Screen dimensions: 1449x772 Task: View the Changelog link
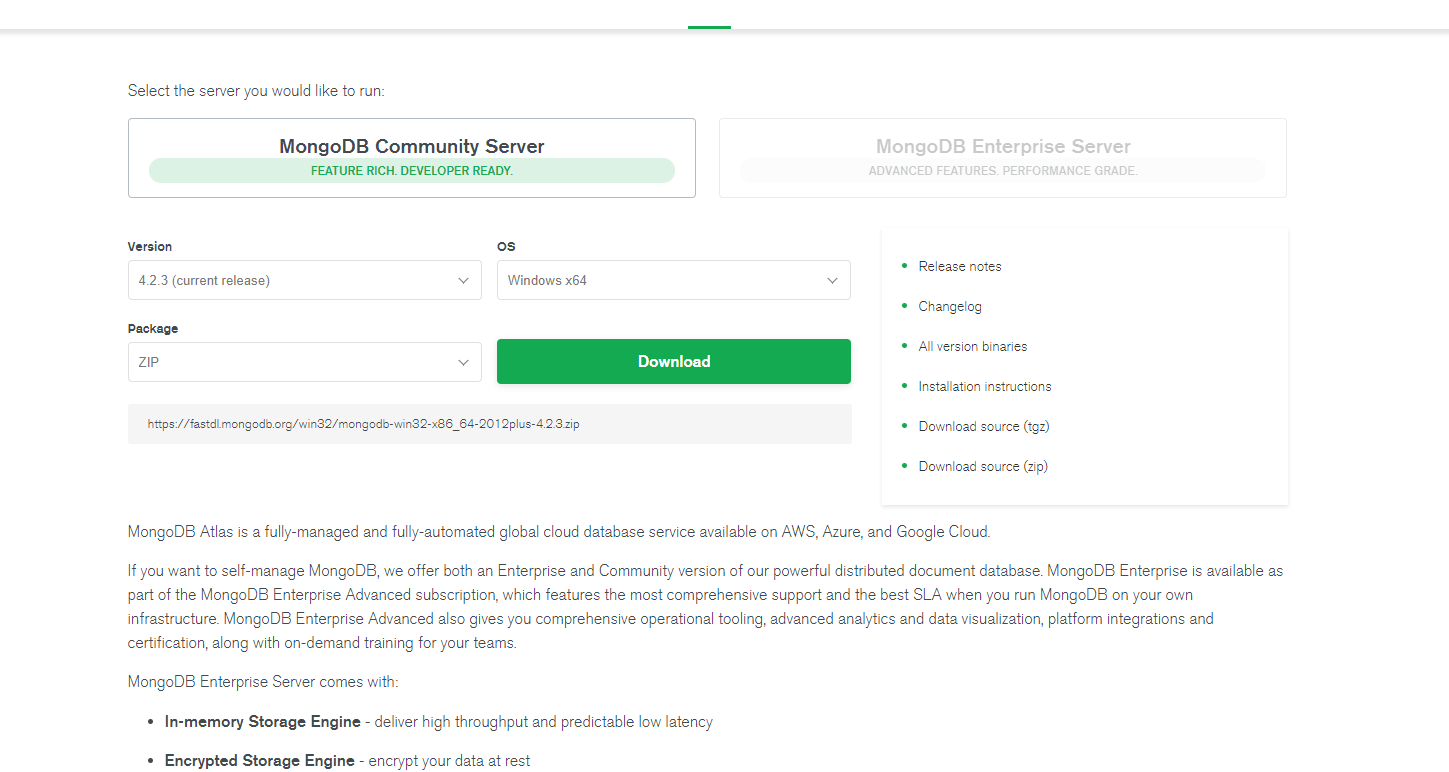click(x=950, y=307)
